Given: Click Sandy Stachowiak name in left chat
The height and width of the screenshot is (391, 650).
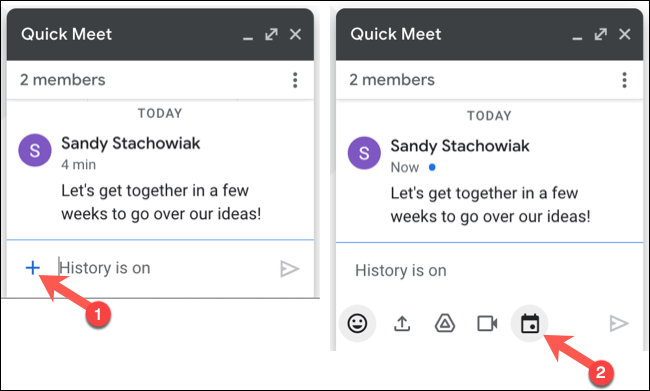Looking at the screenshot, I should click(x=131, y=143).
